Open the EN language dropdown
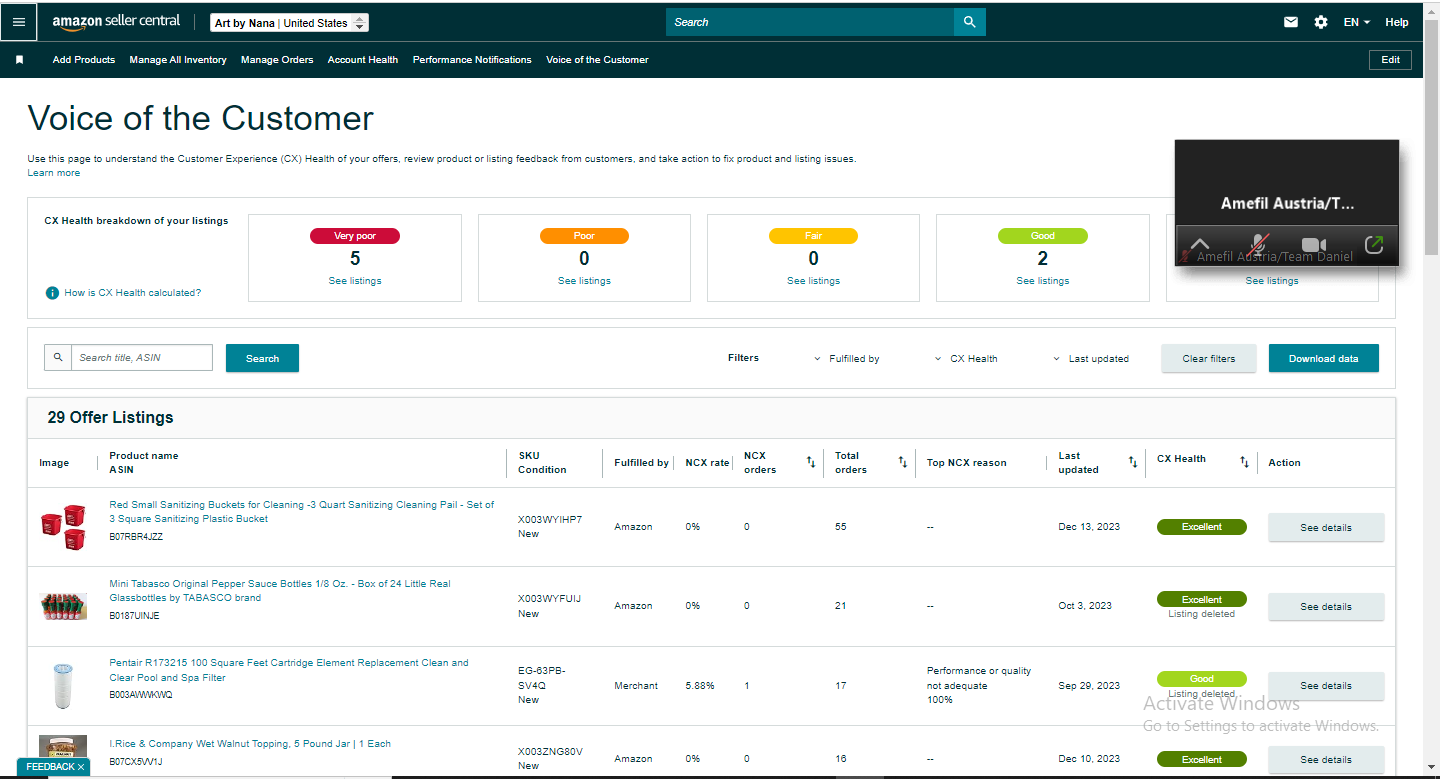The height and width of the screenshot is (779, 1440). (1356, 22)
